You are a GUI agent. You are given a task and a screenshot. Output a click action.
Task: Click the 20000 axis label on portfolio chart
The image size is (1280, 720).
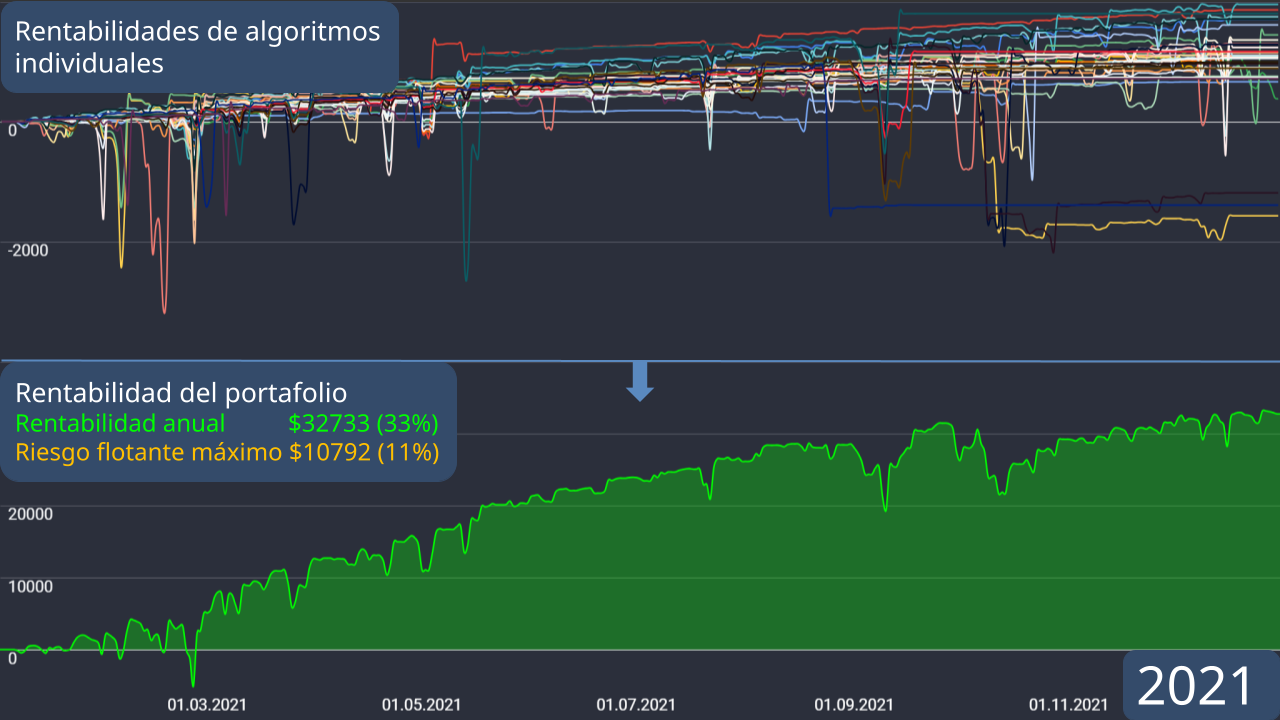pyautogui.click(x=30, y=514)
